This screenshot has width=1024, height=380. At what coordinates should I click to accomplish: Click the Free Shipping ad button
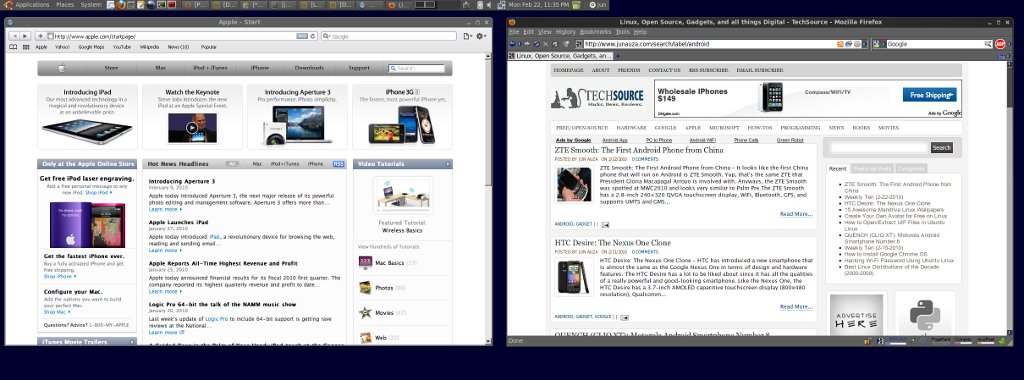[x=929, y=95]
